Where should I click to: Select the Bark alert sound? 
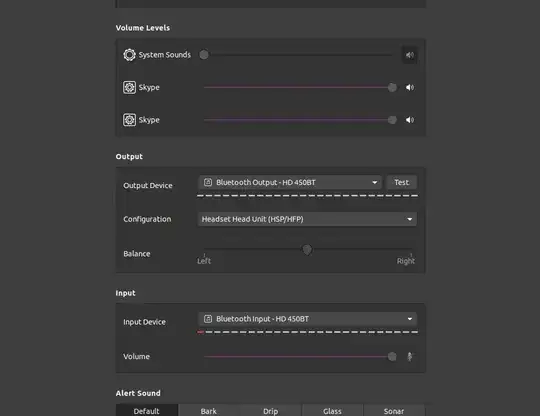209,410
